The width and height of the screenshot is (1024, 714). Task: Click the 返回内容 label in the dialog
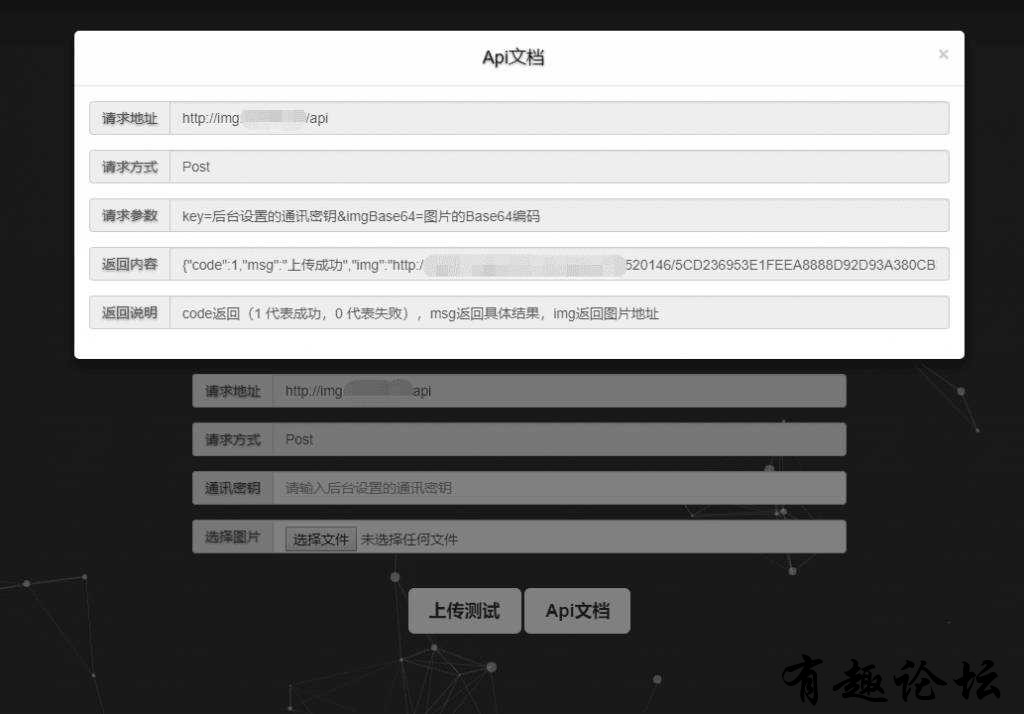coord(129,264)
